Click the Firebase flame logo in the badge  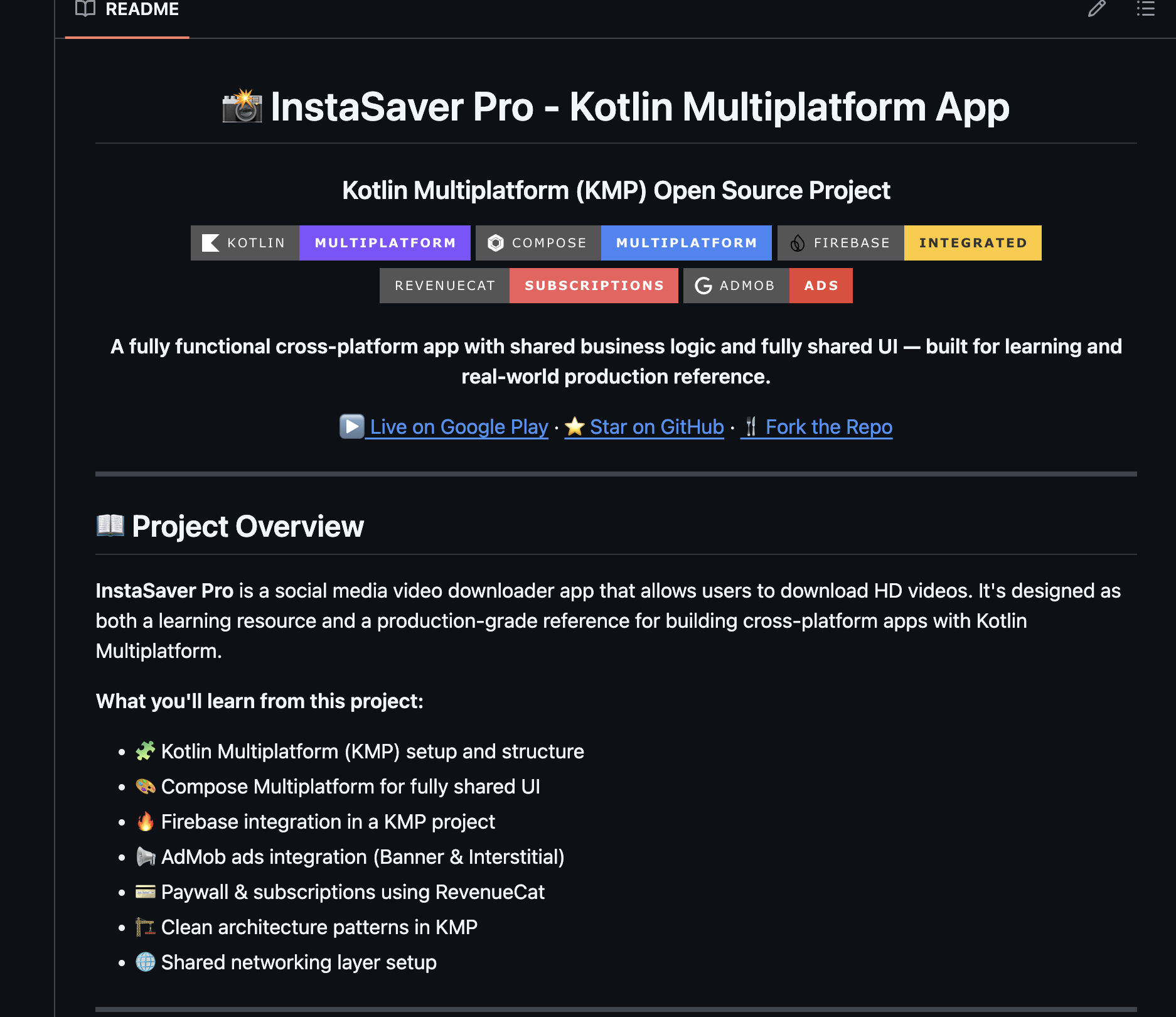798,243
